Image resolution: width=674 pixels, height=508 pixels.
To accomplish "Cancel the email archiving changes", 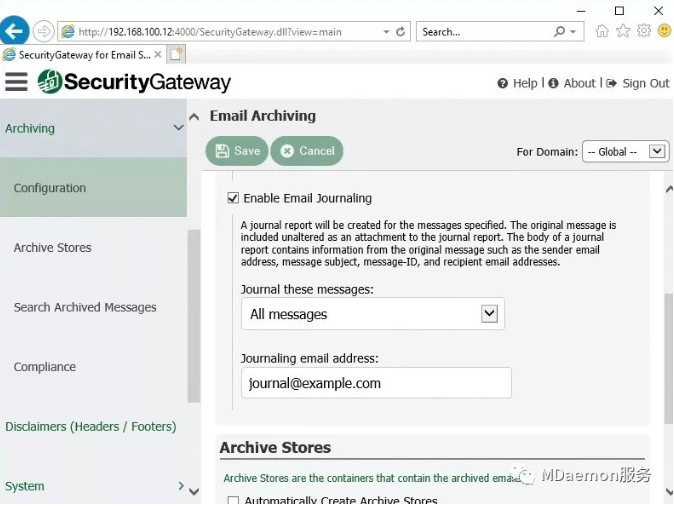I will 307,151.
